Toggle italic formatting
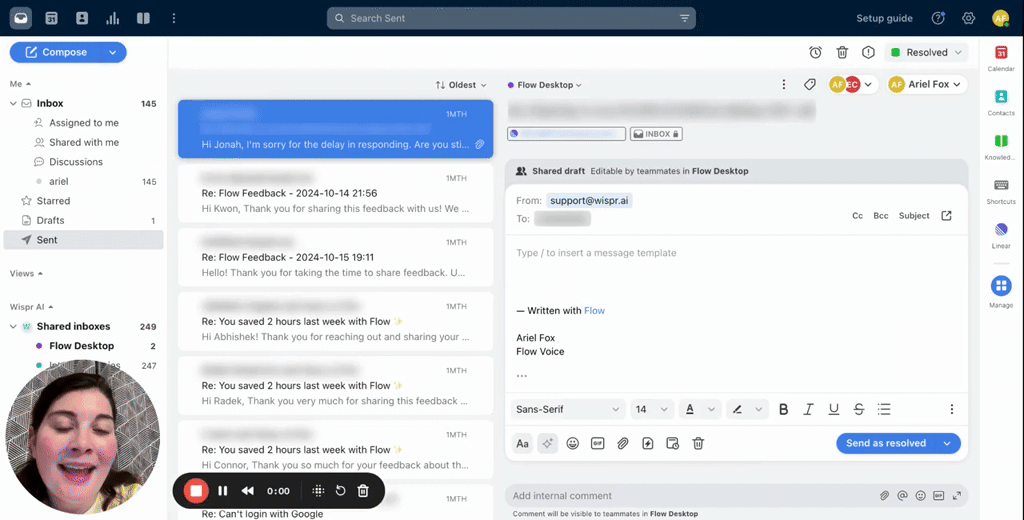 point(808,409)
